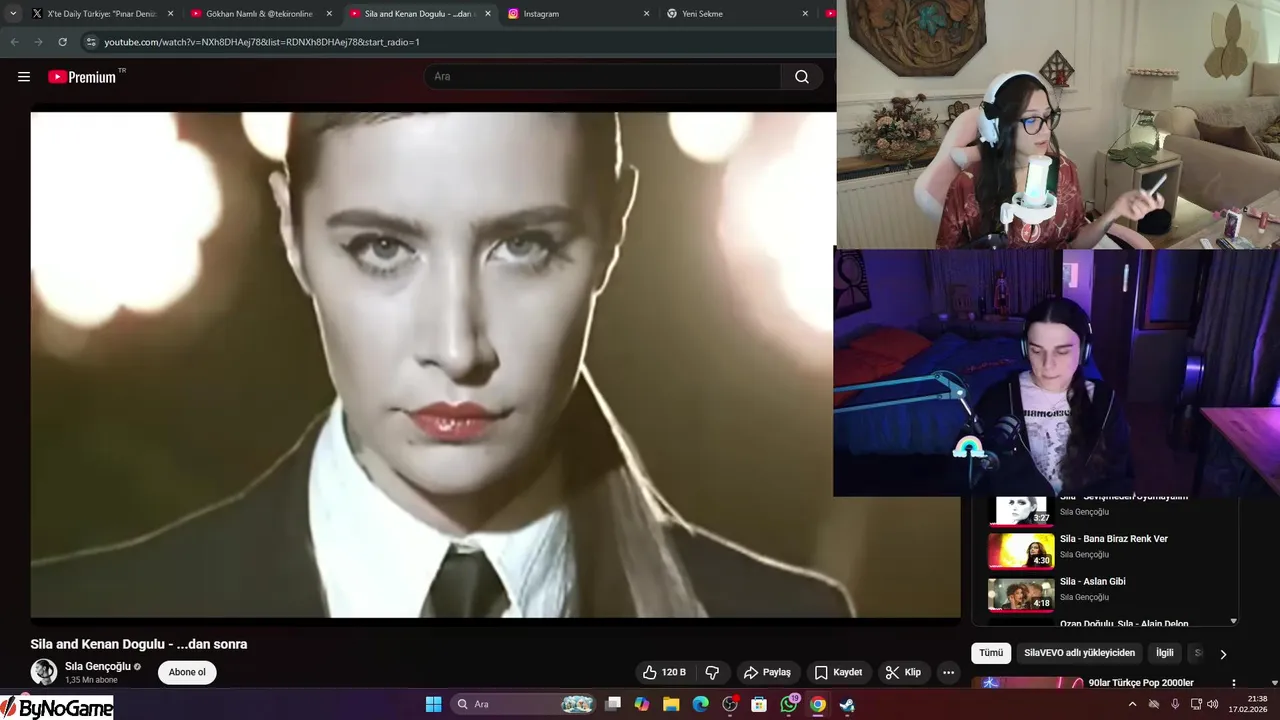This screenshot has width=1280, height=720.
Task: Click the Windows taskbar search box
Action: tap(524, 704)
